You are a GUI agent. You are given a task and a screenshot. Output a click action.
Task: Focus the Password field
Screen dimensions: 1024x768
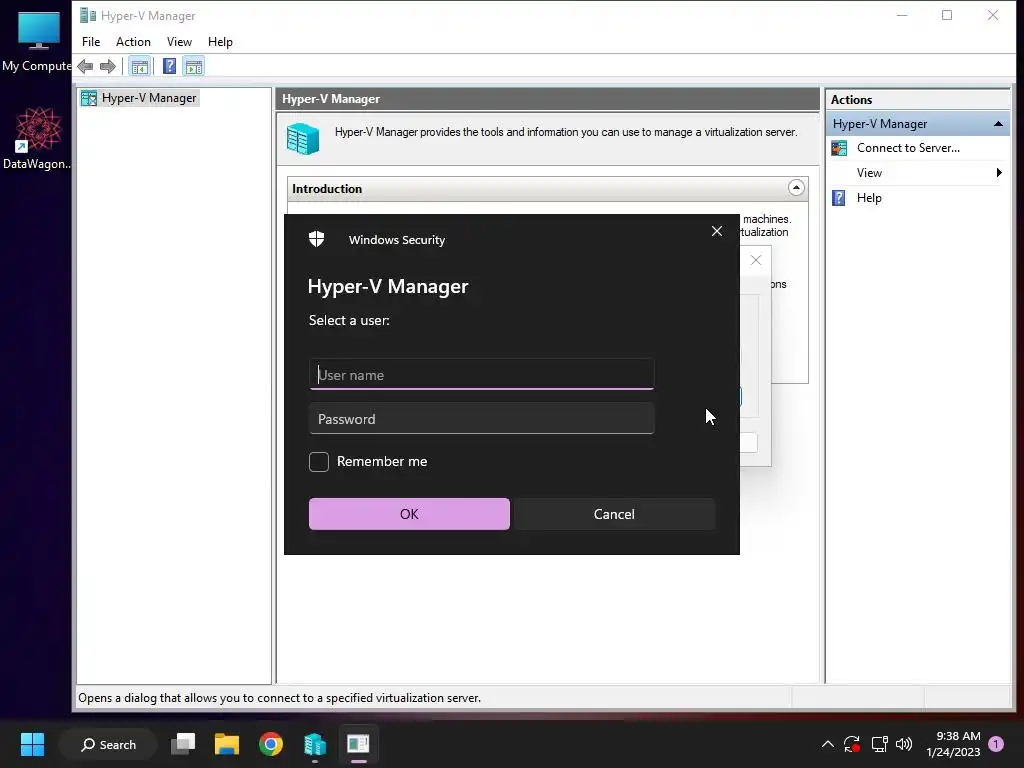[481, 419]
